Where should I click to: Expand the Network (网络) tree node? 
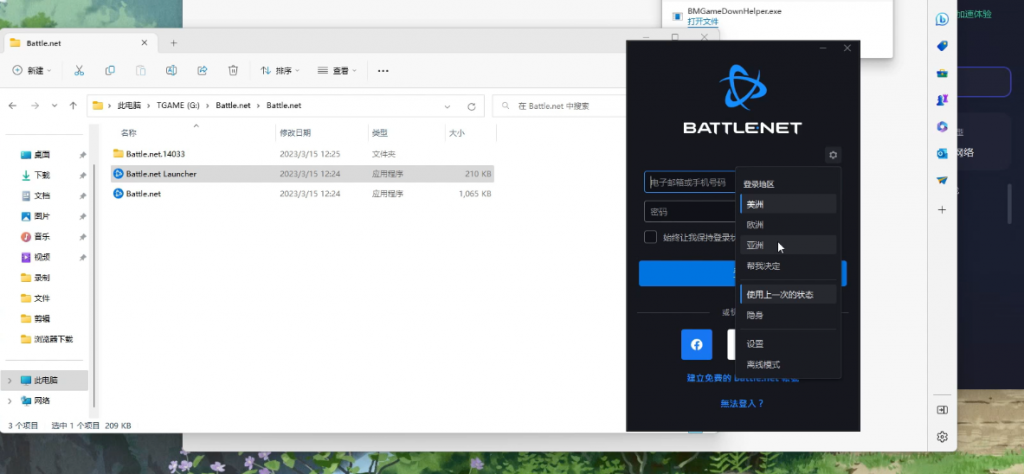tap(10, 401)
